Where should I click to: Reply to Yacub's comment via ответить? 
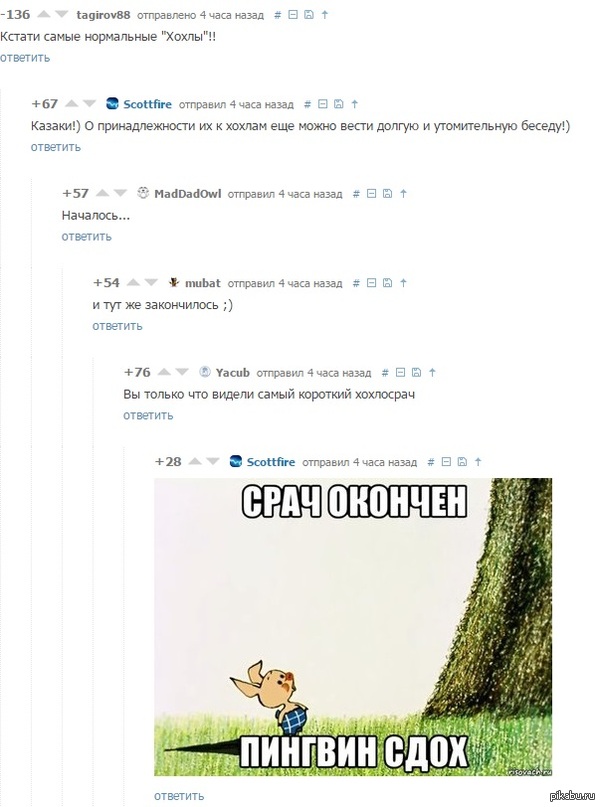148,415
